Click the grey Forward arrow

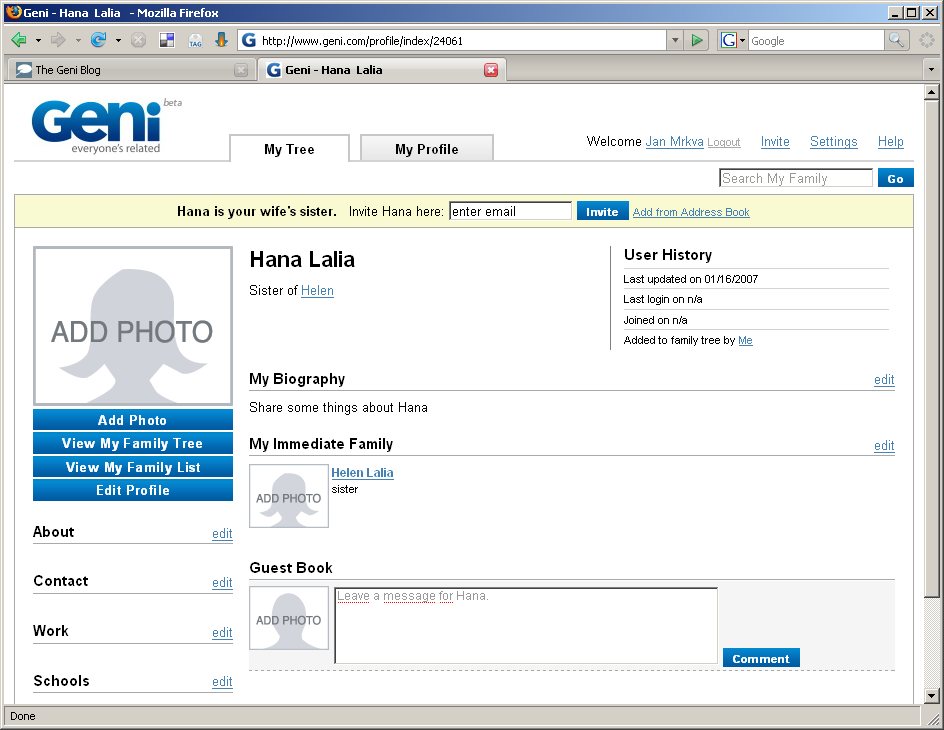coord(58,40)
